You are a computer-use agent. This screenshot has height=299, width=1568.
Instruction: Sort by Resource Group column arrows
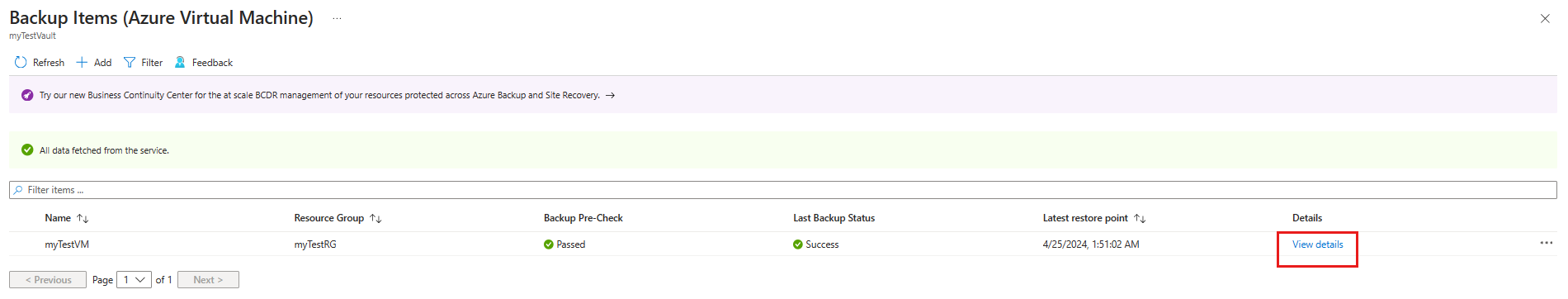coord(375,219)
